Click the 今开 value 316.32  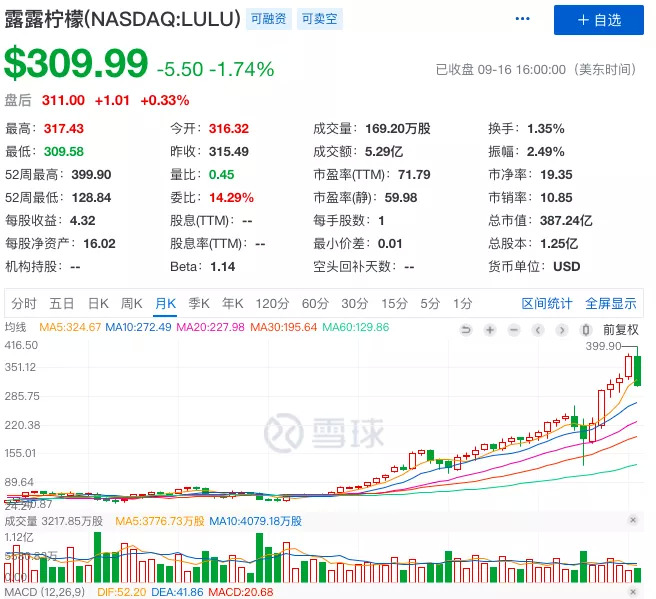229,128
